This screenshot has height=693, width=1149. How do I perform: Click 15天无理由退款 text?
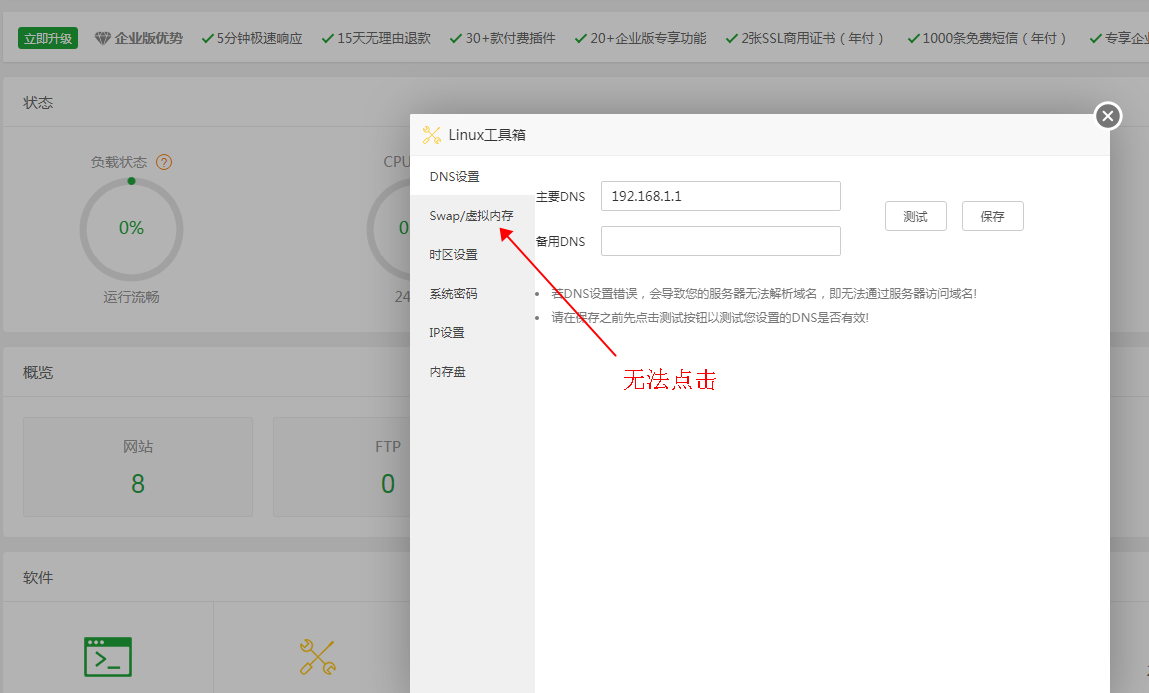[383, 38]
